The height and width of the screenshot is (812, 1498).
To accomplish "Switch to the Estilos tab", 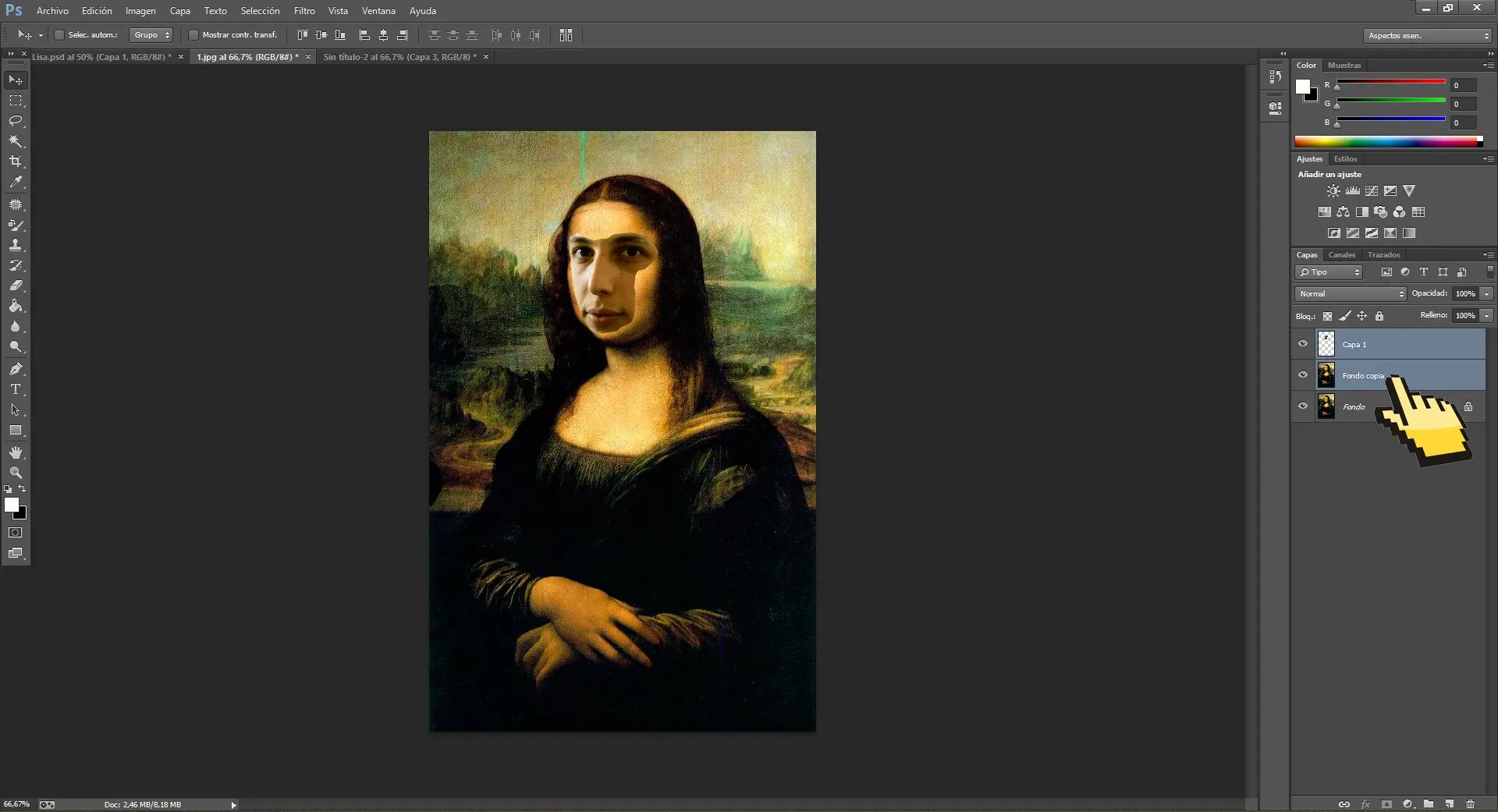I will [1345, 159].
